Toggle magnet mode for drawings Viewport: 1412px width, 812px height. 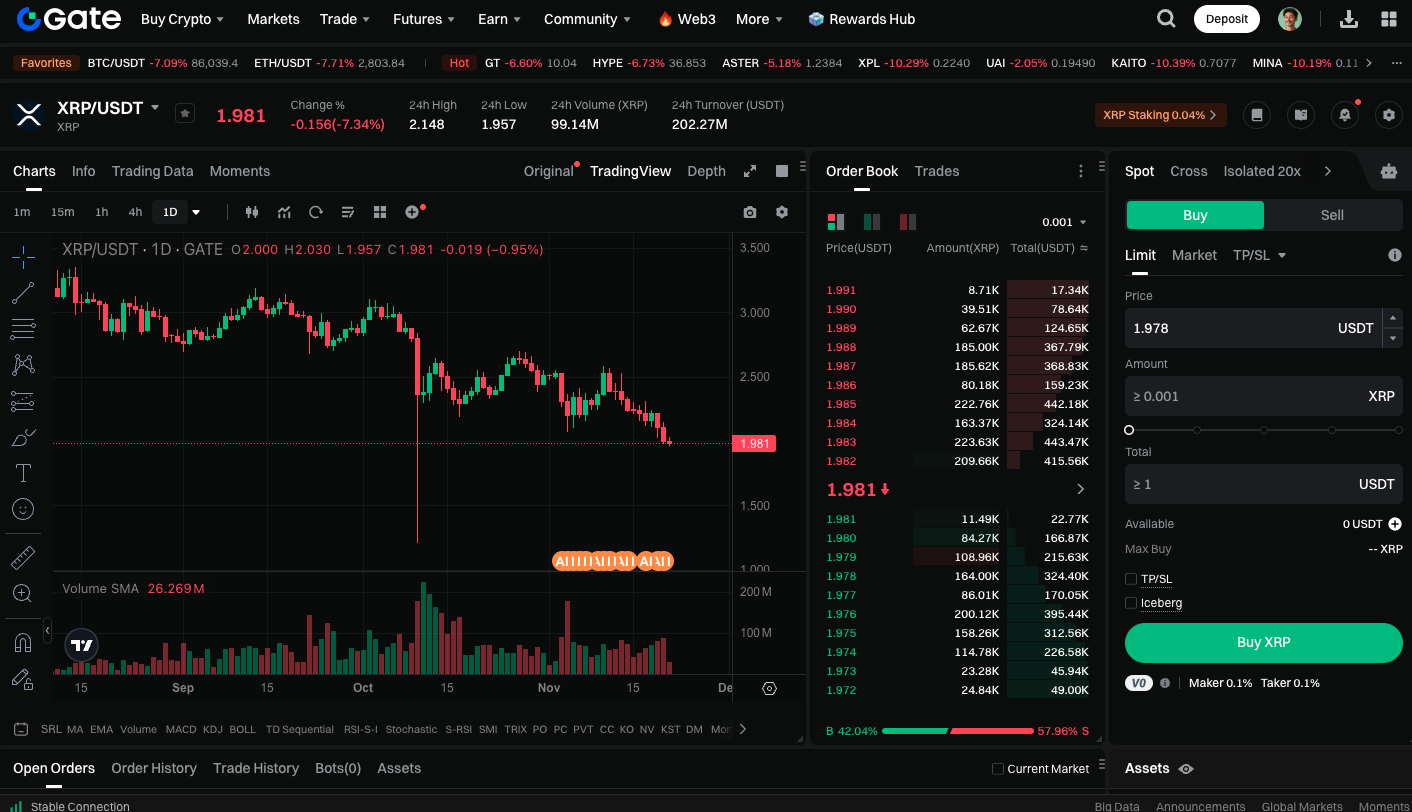pyautogui.click(x=23, y=642)
